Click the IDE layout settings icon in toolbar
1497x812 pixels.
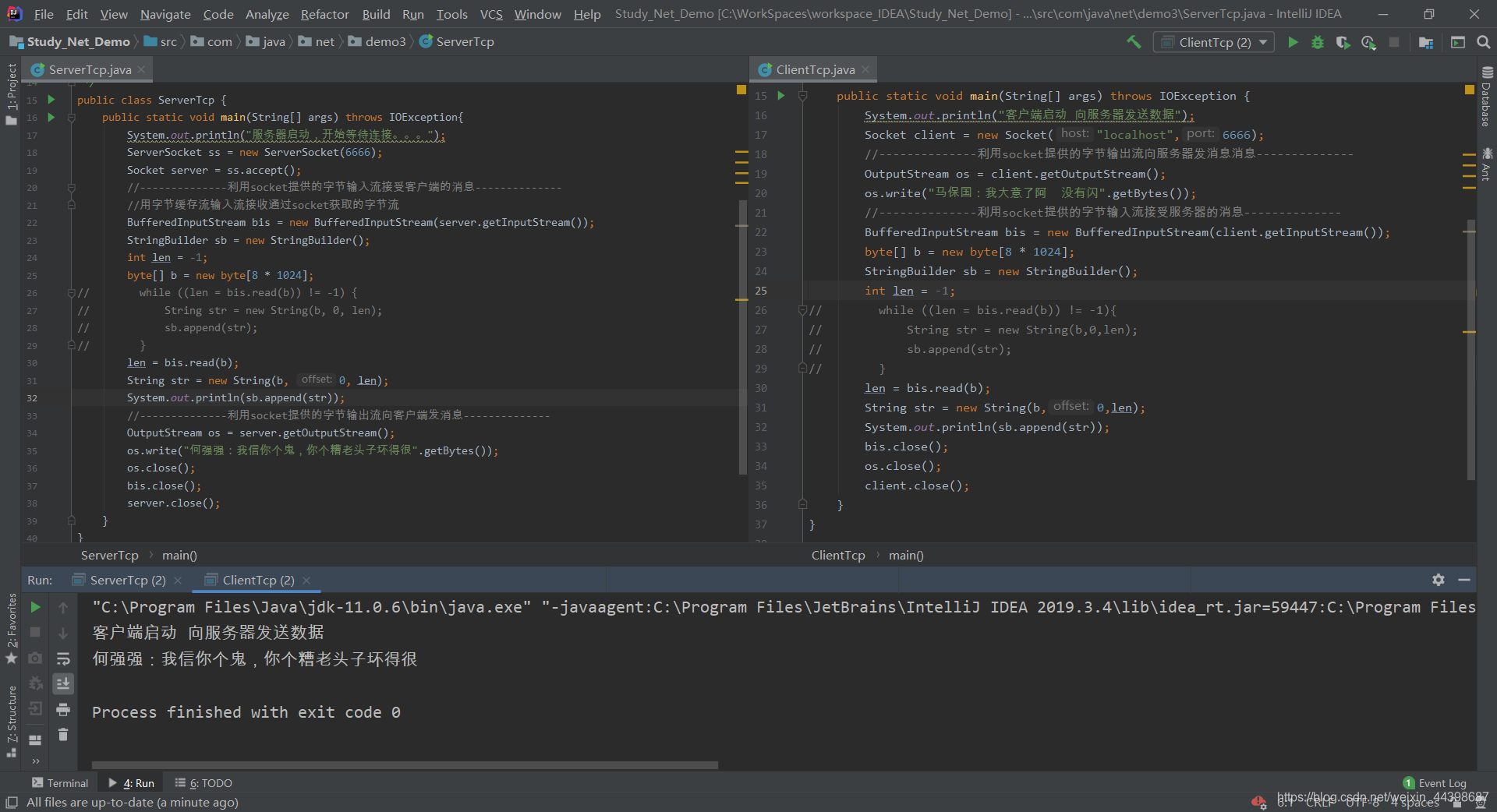point(1458,42)
